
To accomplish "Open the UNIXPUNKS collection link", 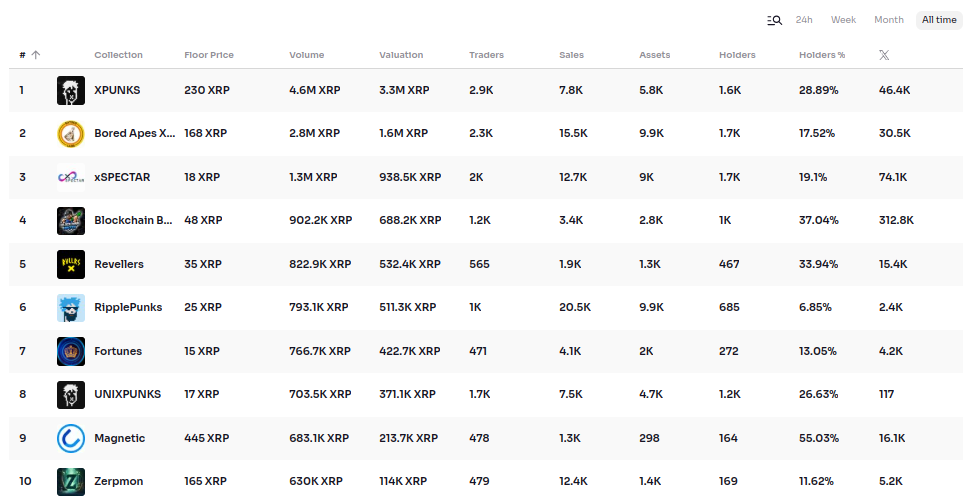I will 127,395.
